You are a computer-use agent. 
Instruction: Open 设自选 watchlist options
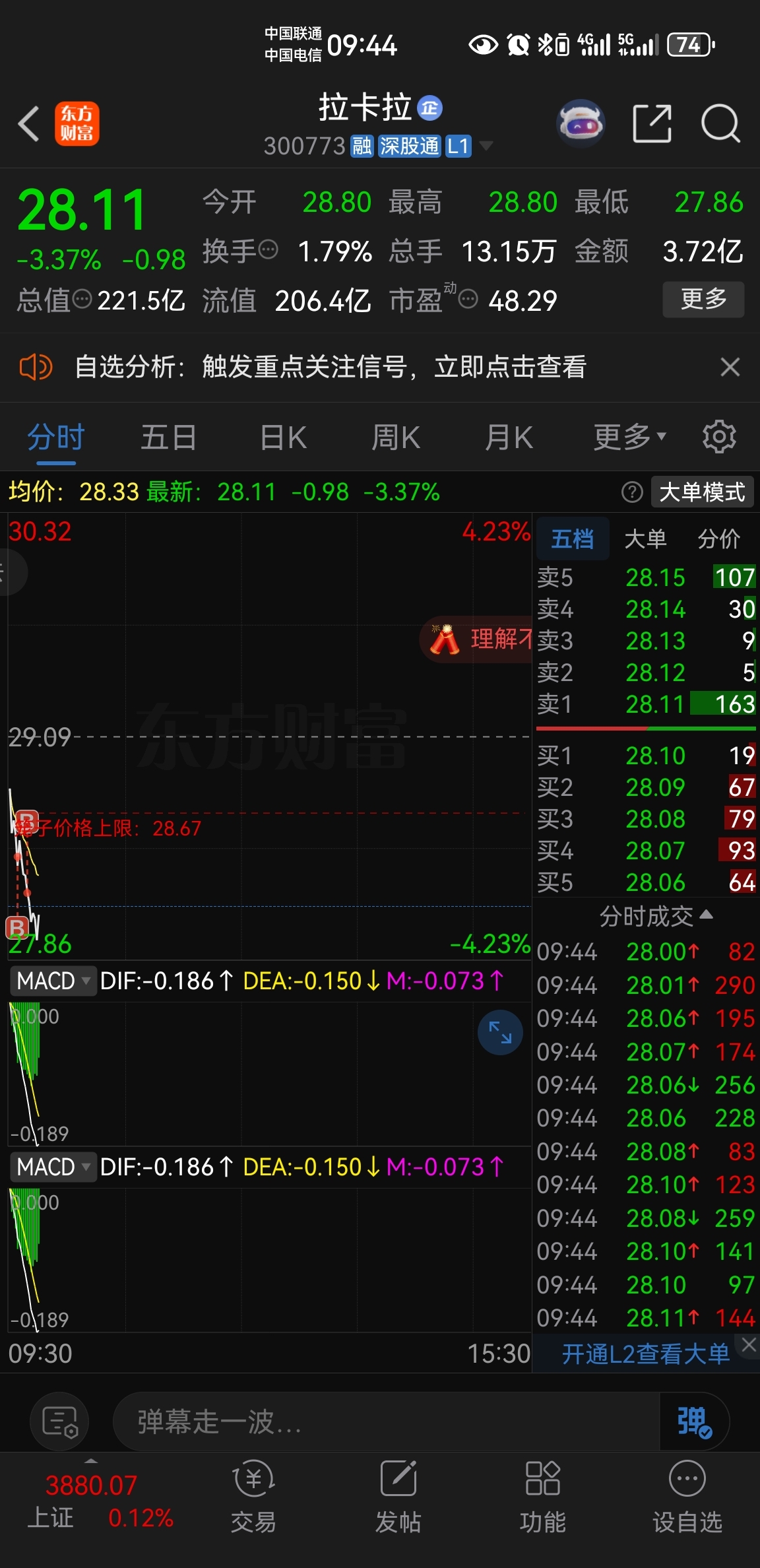click(x=687, y=1495)
